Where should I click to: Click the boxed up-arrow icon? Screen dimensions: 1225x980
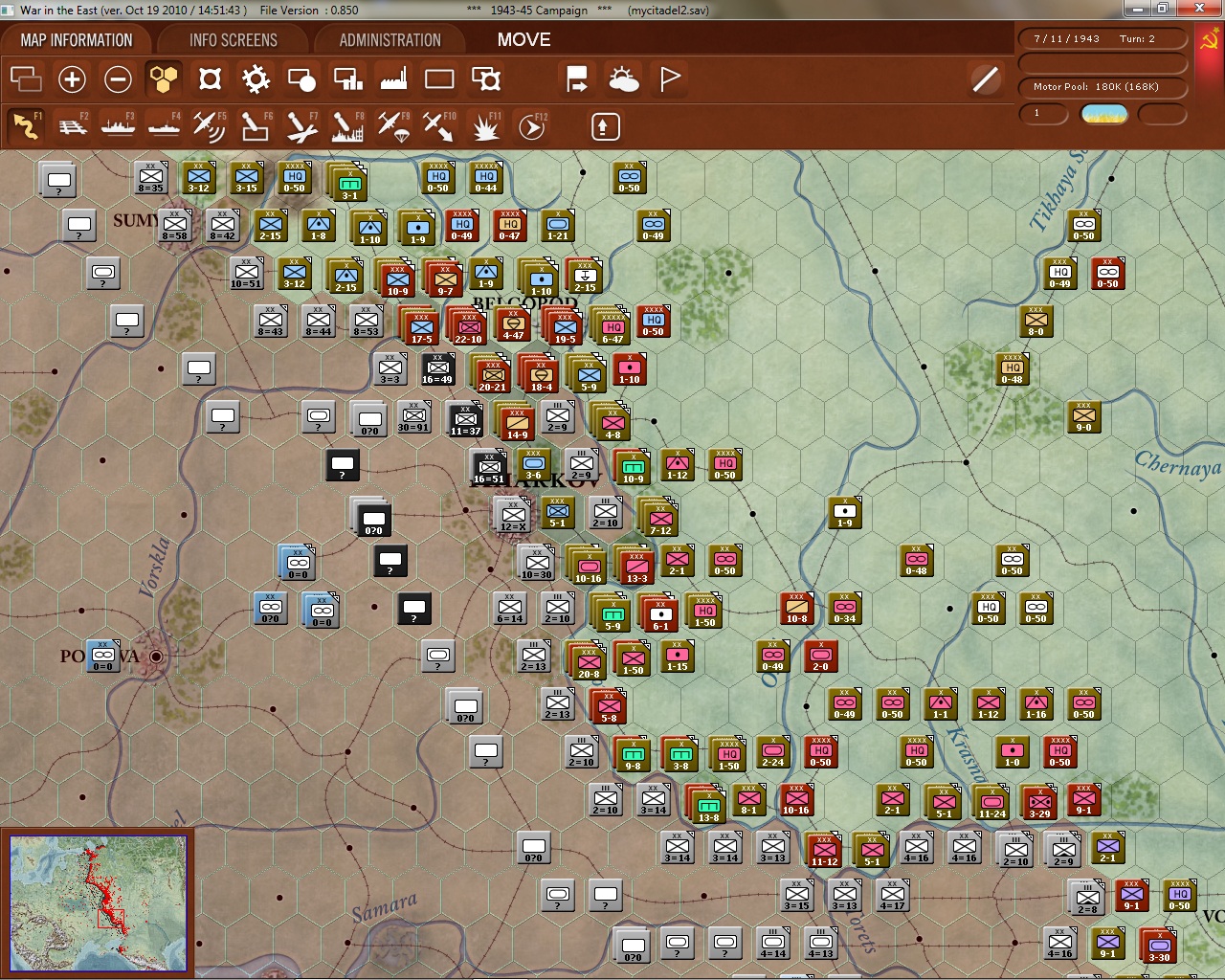pyautogui.click(x=606, y=126)
